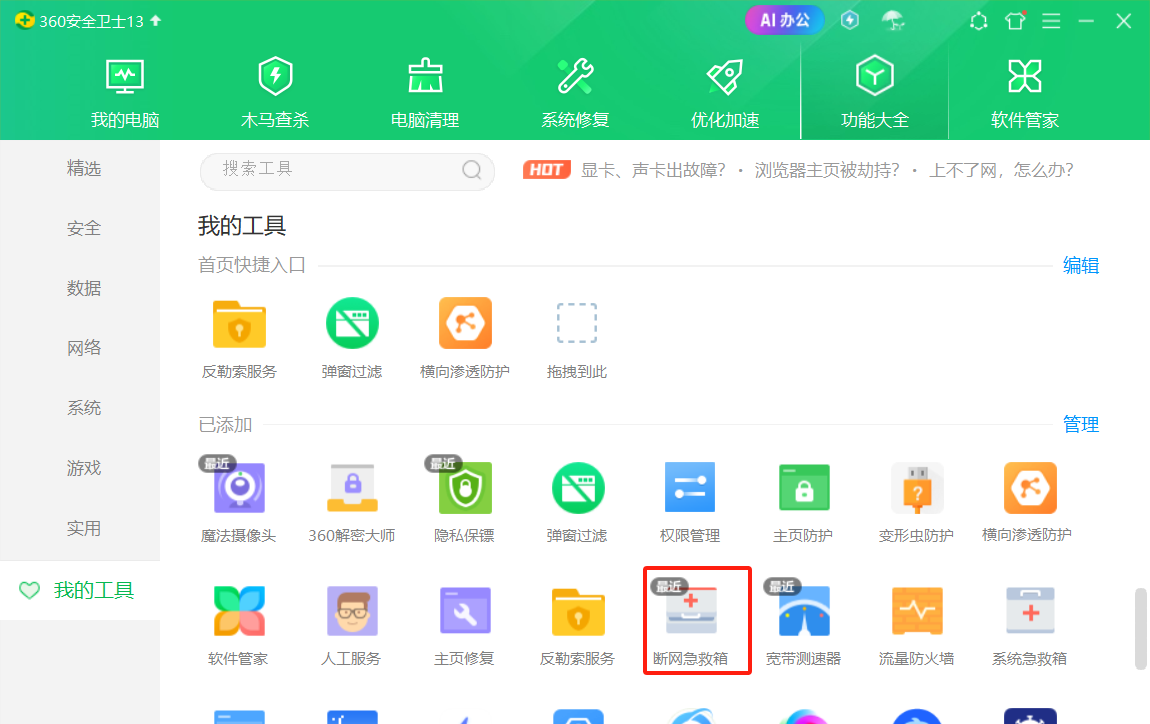Click the 编辑 link for quick entries

tap(1080, 265)
